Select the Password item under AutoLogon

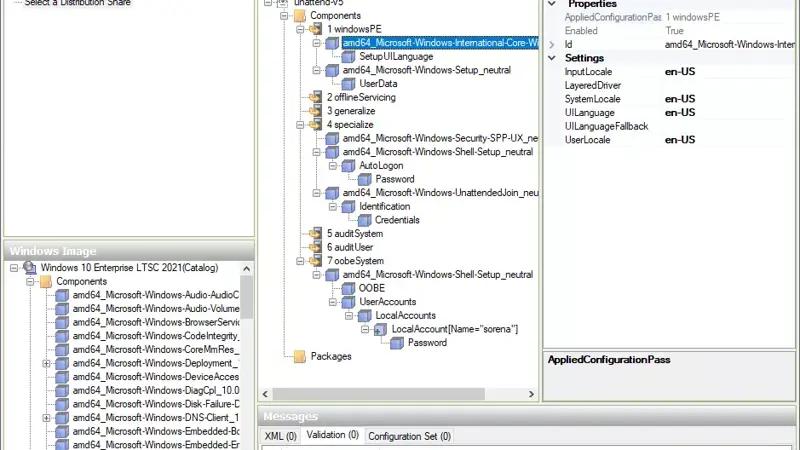[x=394, y=179]
